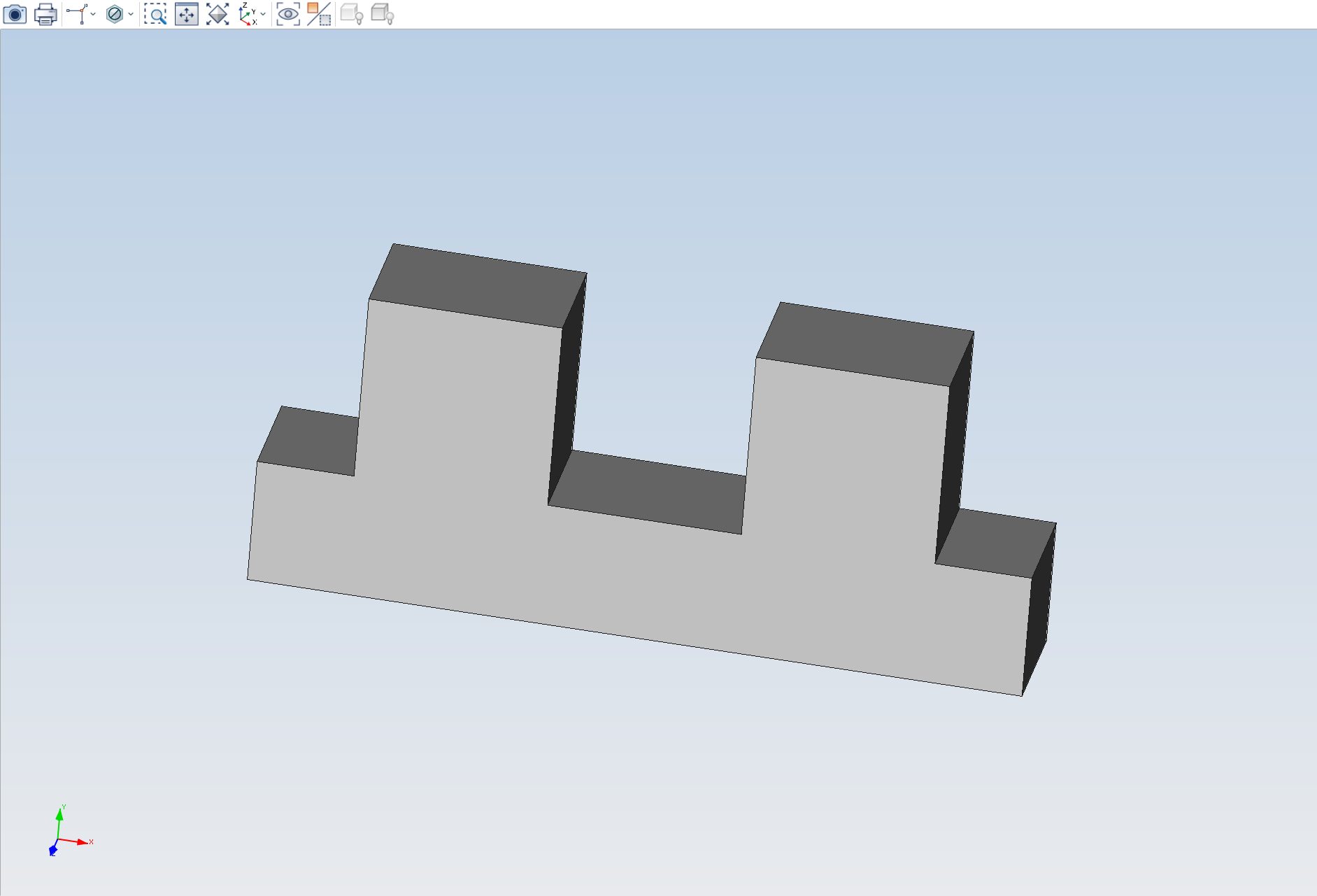Toggle the eye visibility icon
Viewport: 1317px width, 896px height.
tap(288, 14)
